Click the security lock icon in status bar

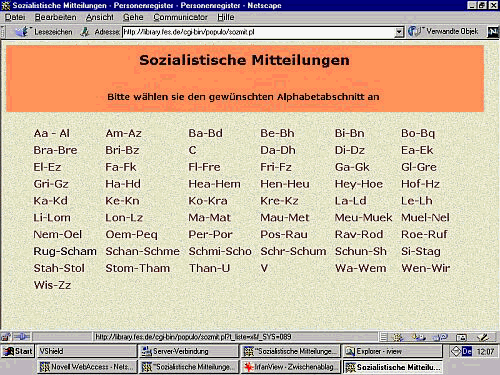point(6,337)
